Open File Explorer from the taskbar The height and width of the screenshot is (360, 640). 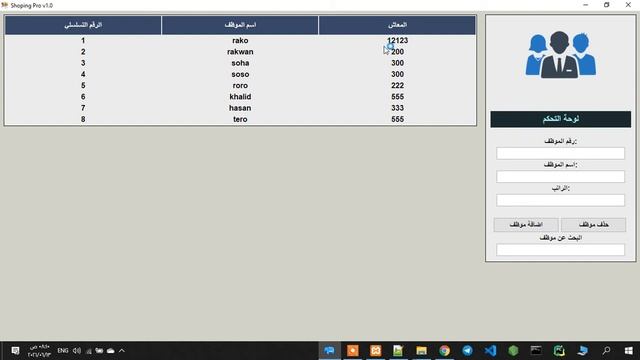coord(421,351)
